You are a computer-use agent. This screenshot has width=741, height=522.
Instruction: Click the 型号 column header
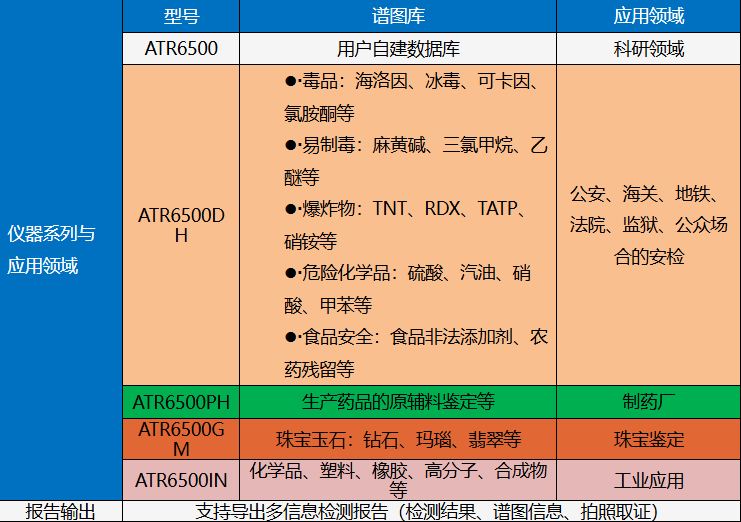click(181, 16)
